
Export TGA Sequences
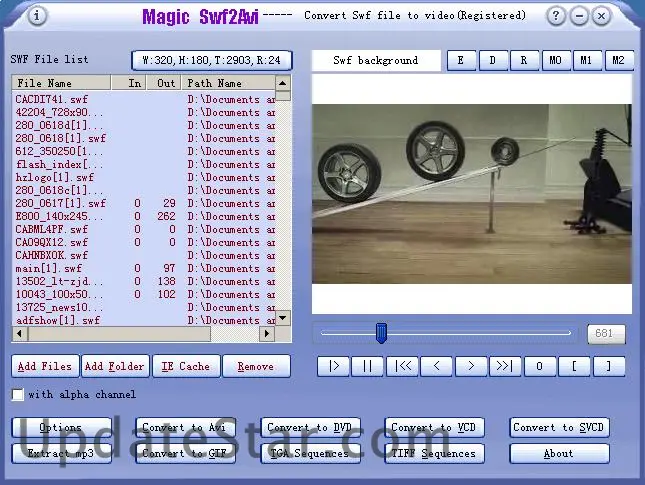click(311, 453)
